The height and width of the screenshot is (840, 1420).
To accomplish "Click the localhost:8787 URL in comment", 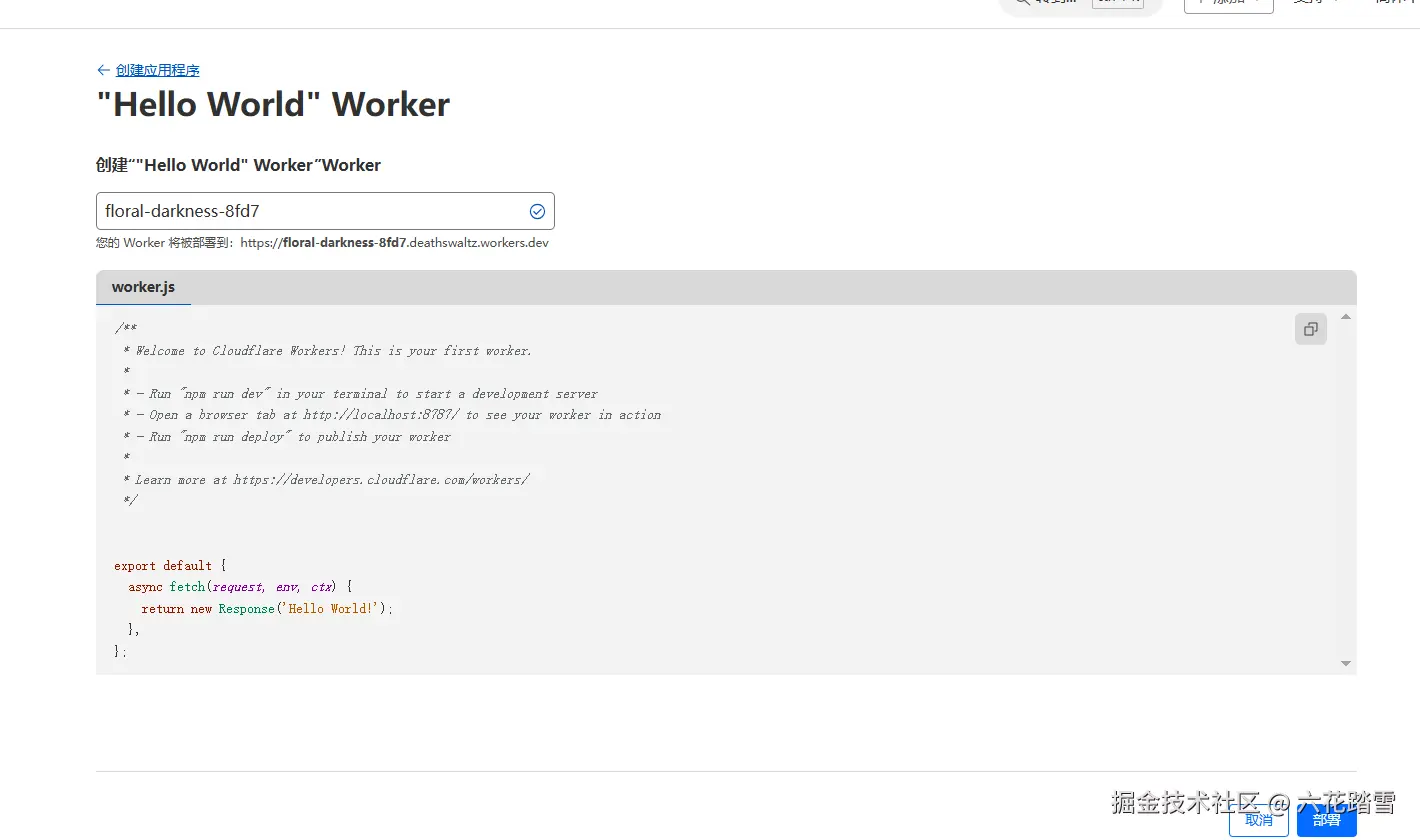I will [x=382, y=415].
